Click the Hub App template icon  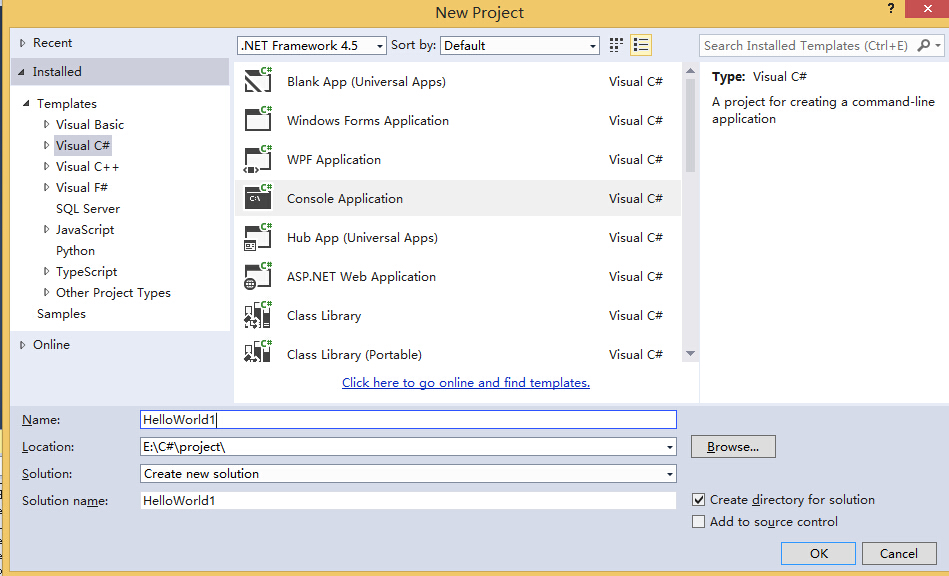pos(258,237)
